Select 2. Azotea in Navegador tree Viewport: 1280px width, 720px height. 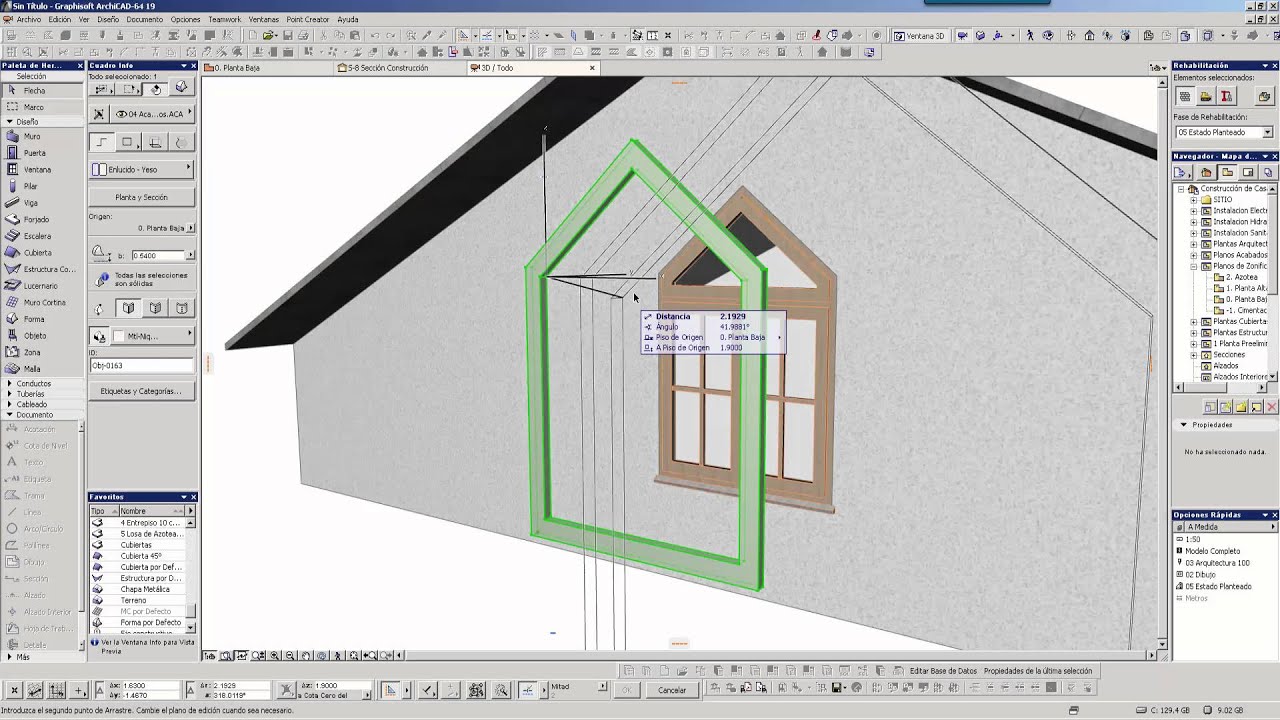point(1240,277)
